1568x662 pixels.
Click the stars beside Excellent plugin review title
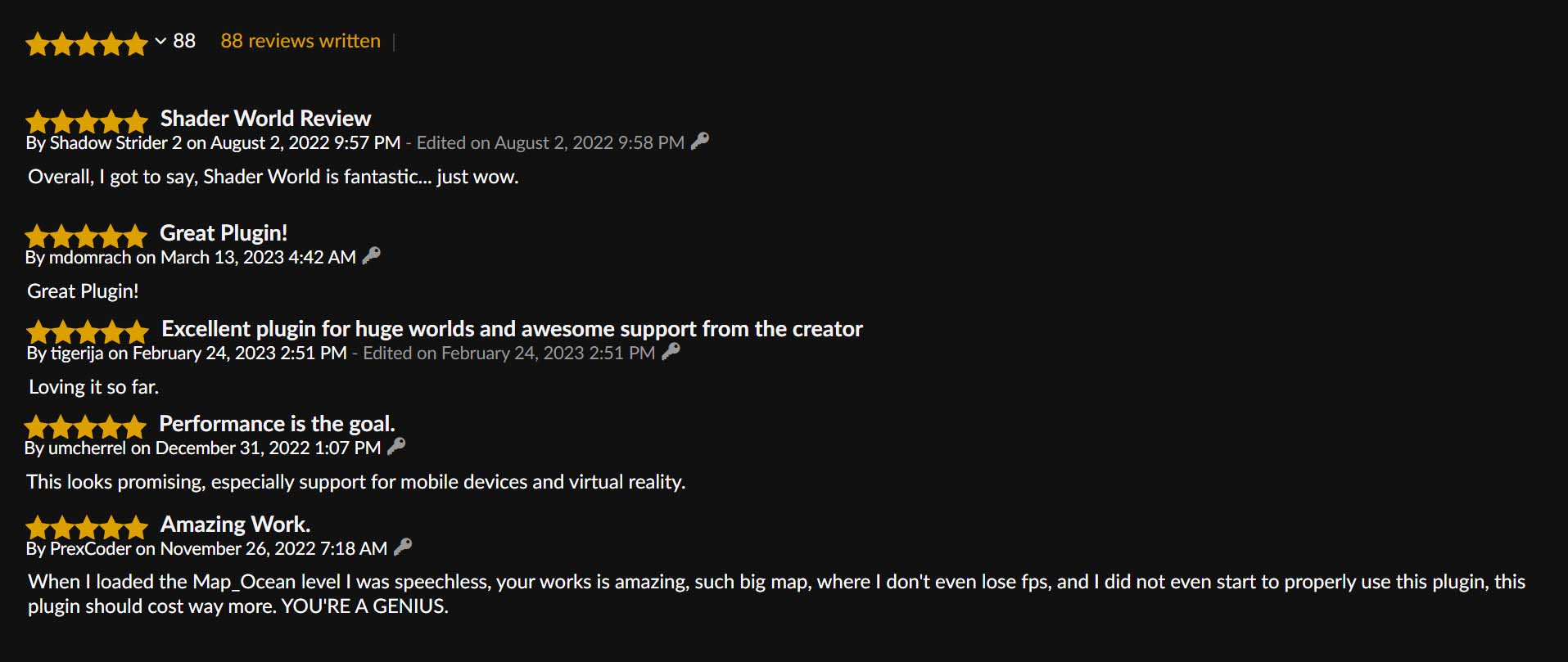click(88, 332)
